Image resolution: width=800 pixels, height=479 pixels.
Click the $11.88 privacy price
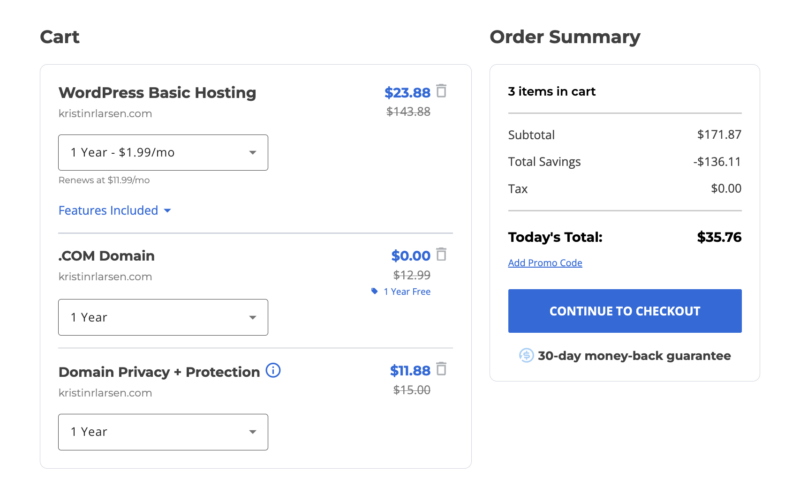tap(410, 370)
